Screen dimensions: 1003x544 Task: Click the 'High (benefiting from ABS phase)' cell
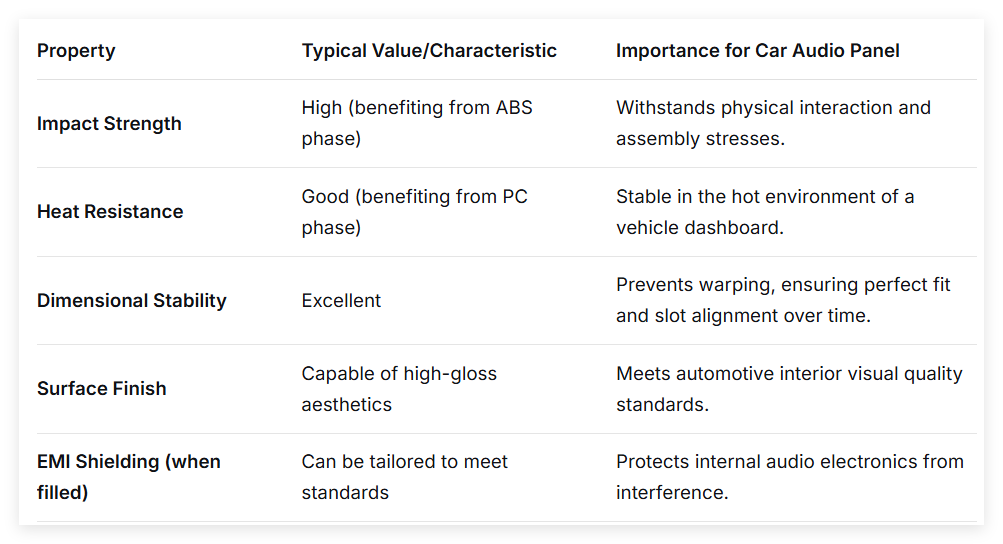pyautogui.click(x=417, y=123)
